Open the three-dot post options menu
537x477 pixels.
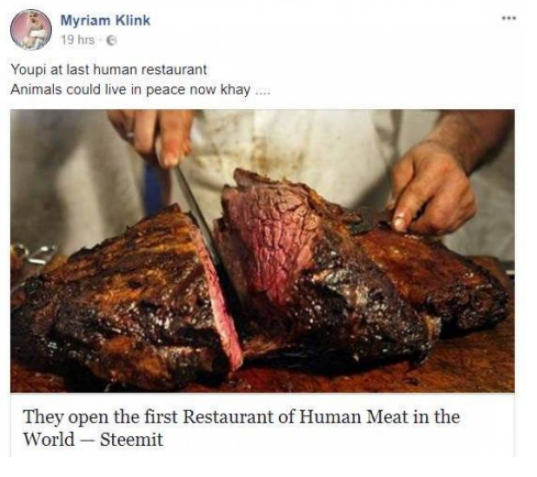point(509,18)
